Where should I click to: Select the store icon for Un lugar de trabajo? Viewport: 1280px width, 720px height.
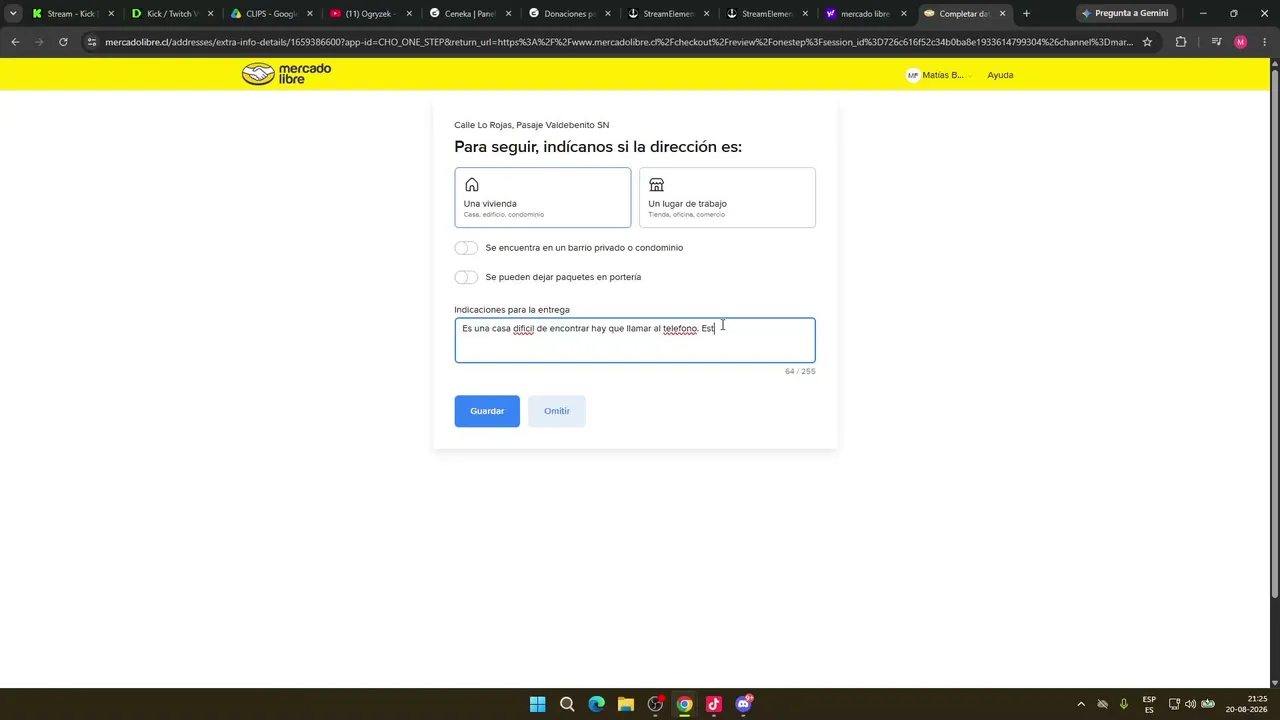[x=656, y=185]
